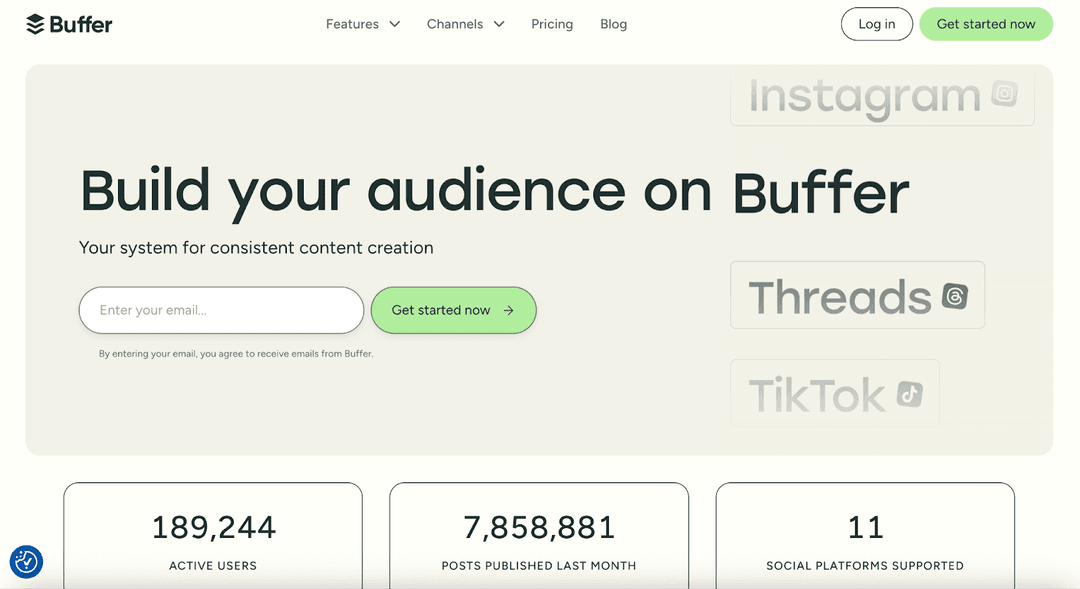Open the cookie preferences badge icon
Image resolution: width=1080 pixels, height=589 pixels.
pyautogui.click(x=26, y=562)
